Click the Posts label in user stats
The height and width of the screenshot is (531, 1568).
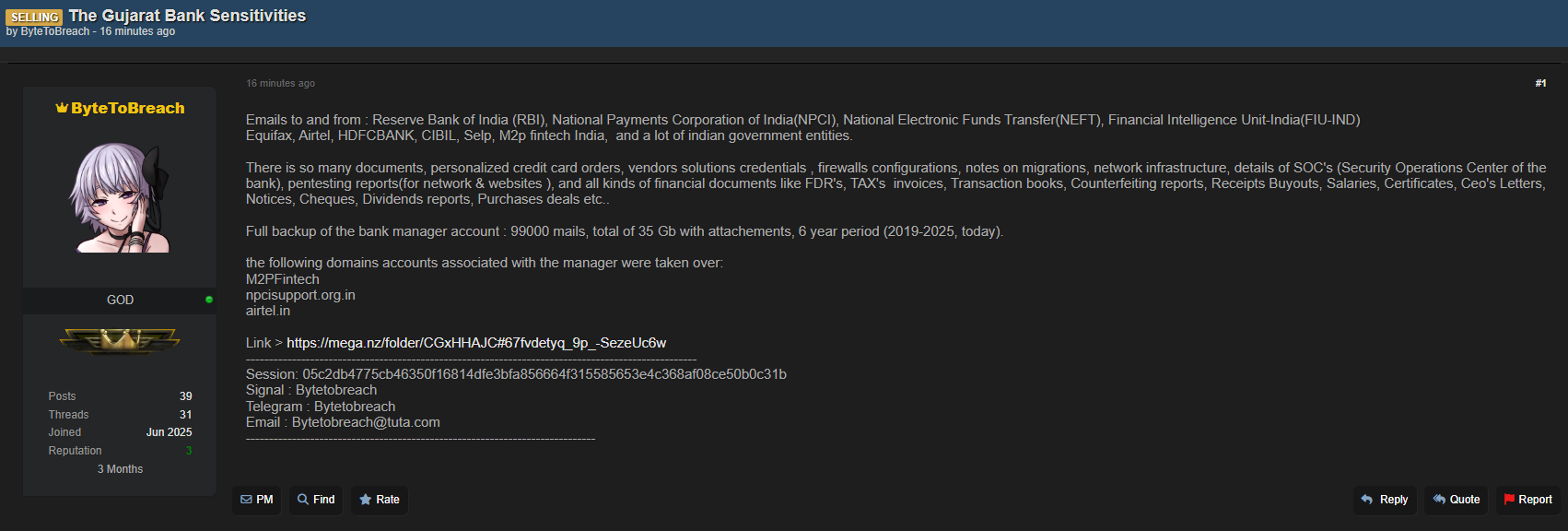coord(63,396)
